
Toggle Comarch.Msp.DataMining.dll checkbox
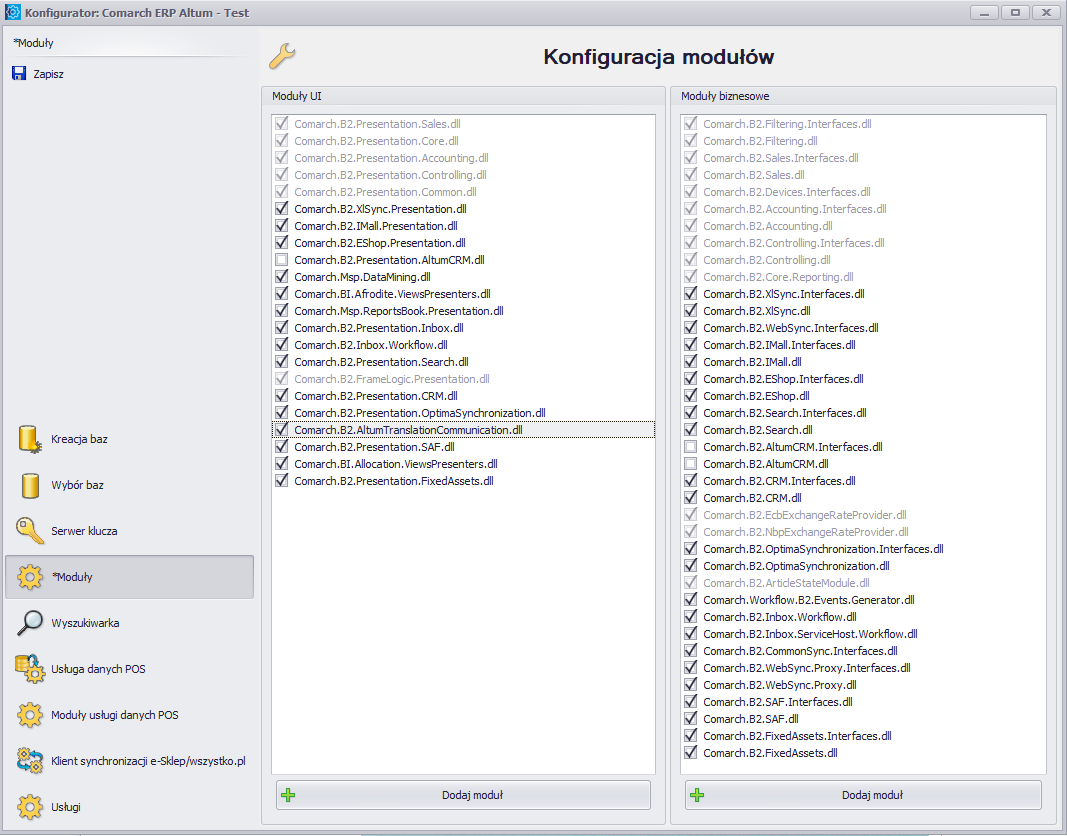click(282, 276)
